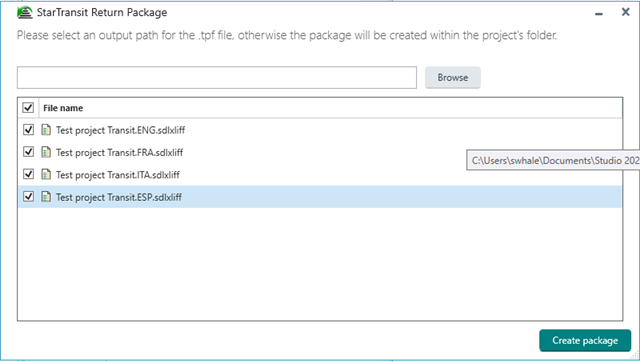Click the file path tooltip text
This screenshot has width=640, height=362.
tap(555, 160)
